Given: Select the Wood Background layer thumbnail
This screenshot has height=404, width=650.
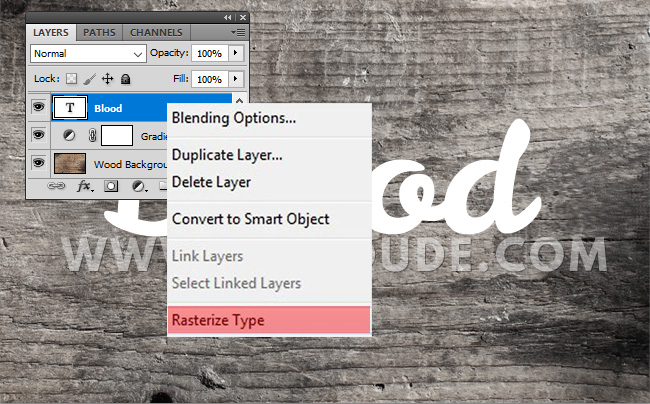Looking at the screenshot, I should point(70,163).
